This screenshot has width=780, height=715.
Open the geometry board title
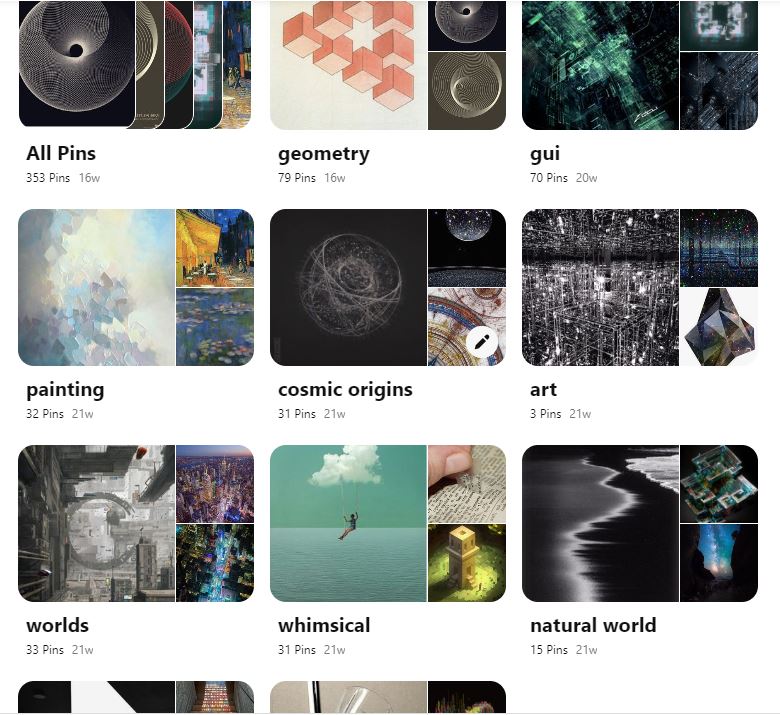[x=323, y=154]
